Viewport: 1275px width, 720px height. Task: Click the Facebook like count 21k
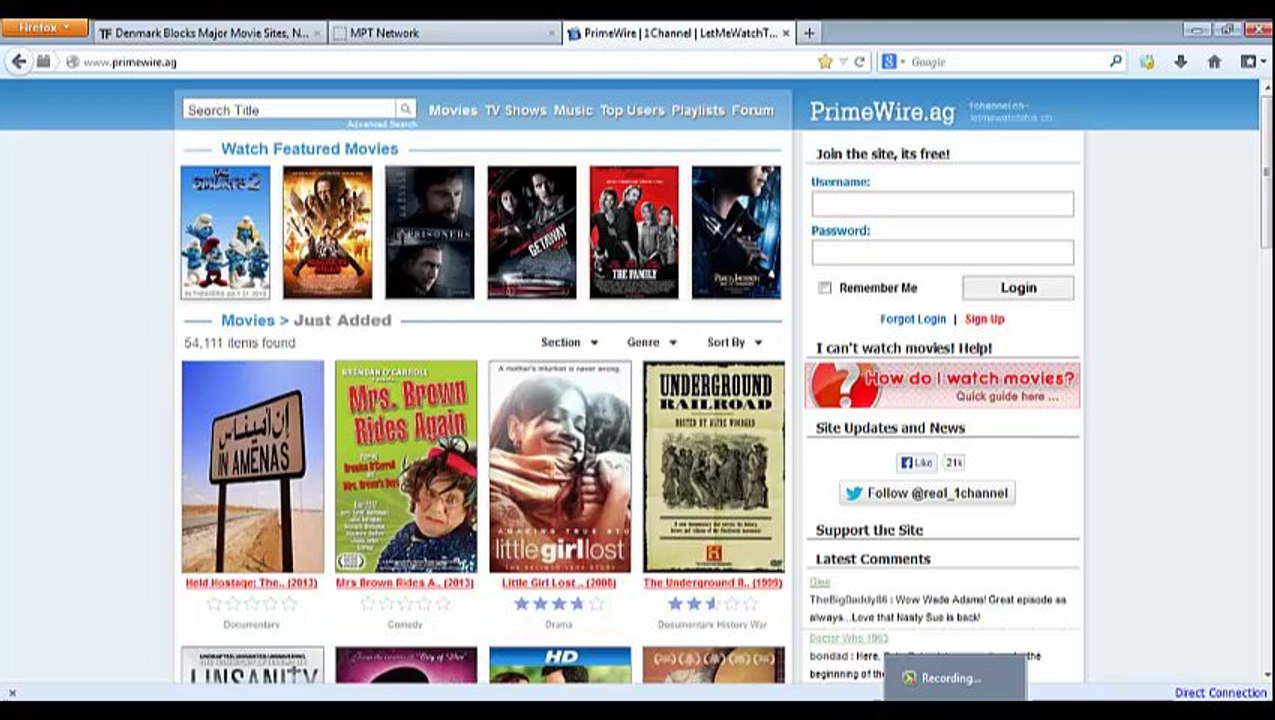pyautogui.click(x=953, y=463)
